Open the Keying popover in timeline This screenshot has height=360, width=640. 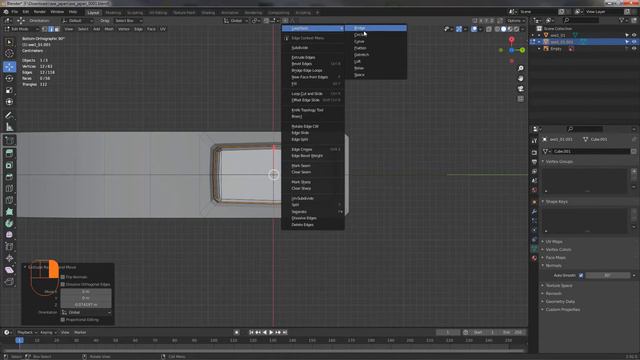48,332
